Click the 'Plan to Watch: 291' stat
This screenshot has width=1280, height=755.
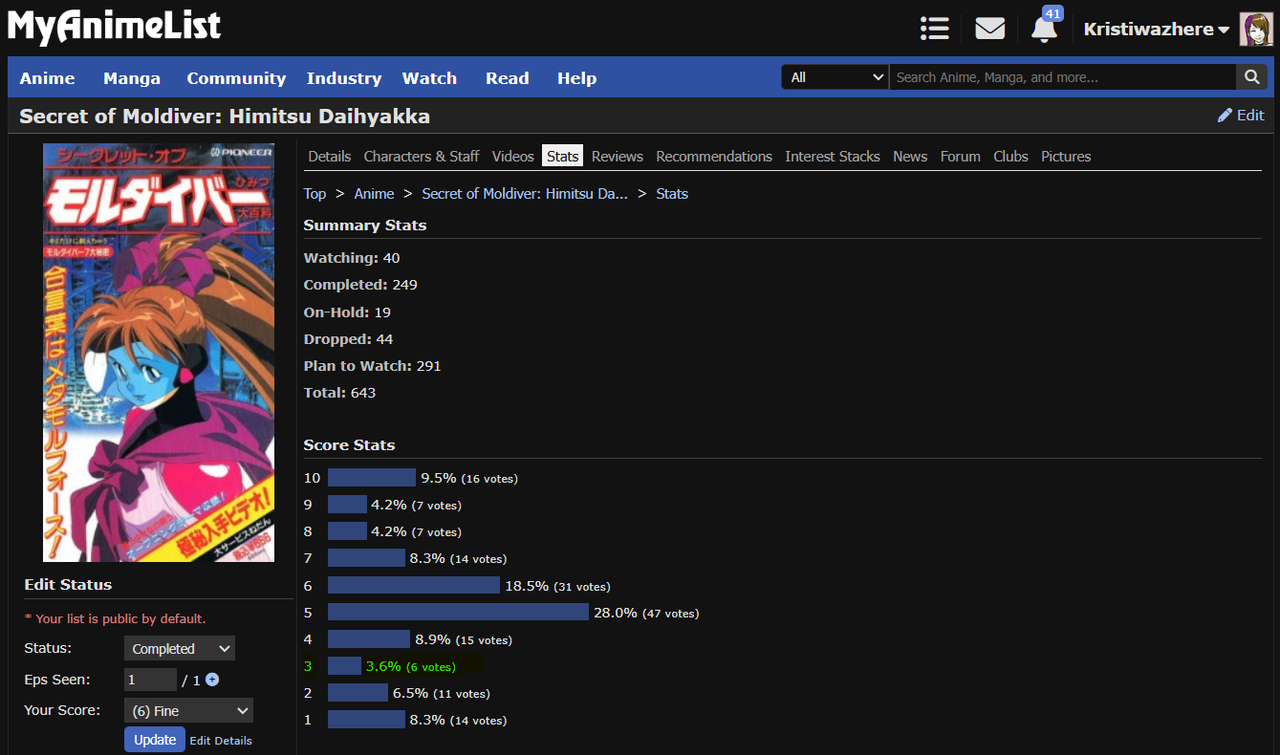pos(372,366)
